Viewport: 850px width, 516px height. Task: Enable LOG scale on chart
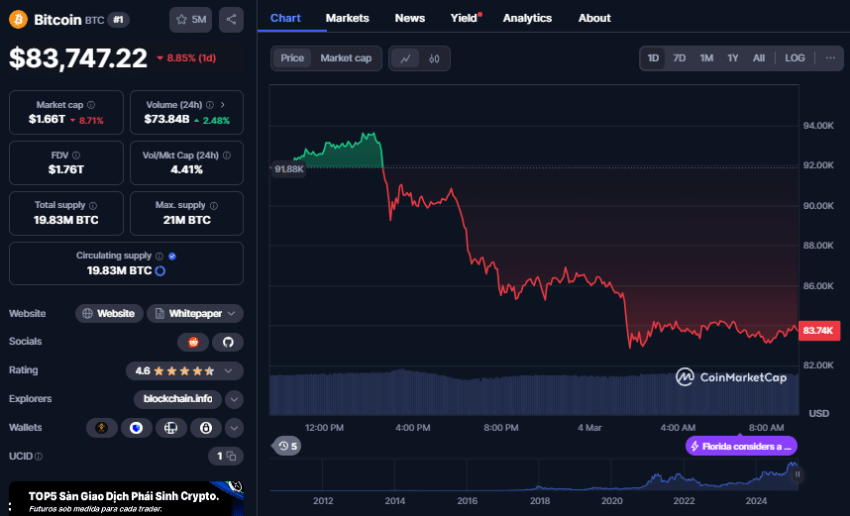794,58
